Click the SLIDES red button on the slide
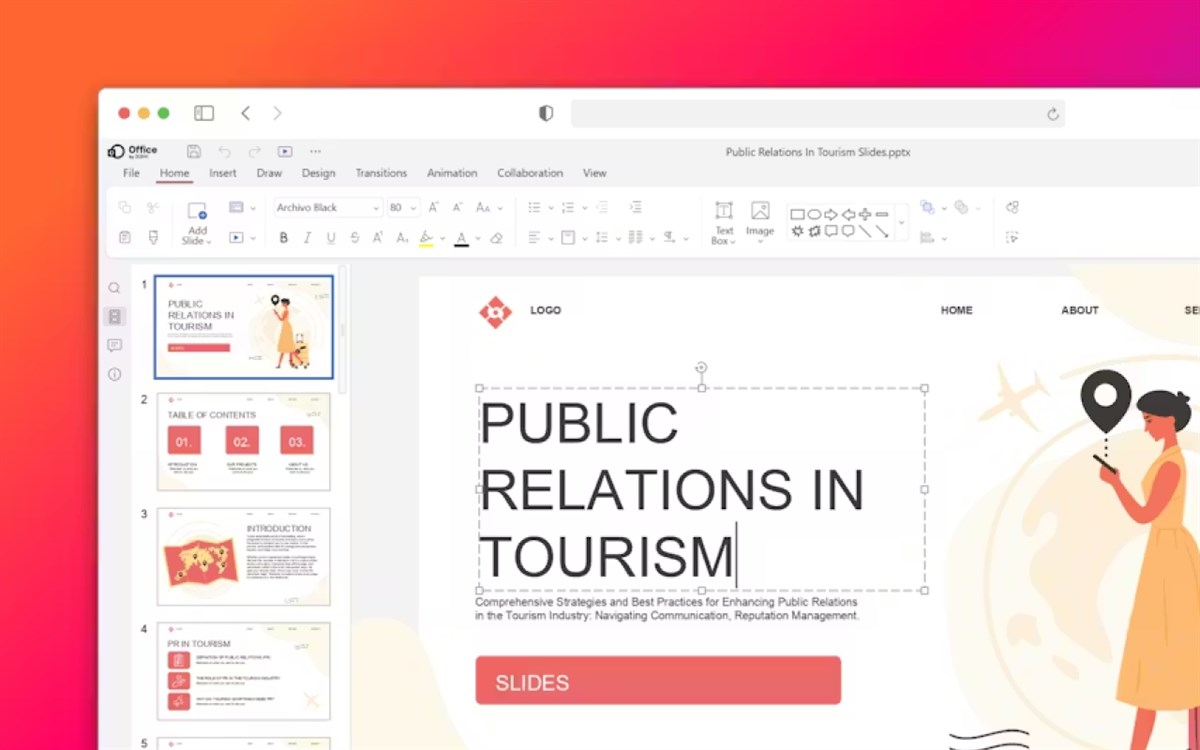 click(x=658, y=680)
